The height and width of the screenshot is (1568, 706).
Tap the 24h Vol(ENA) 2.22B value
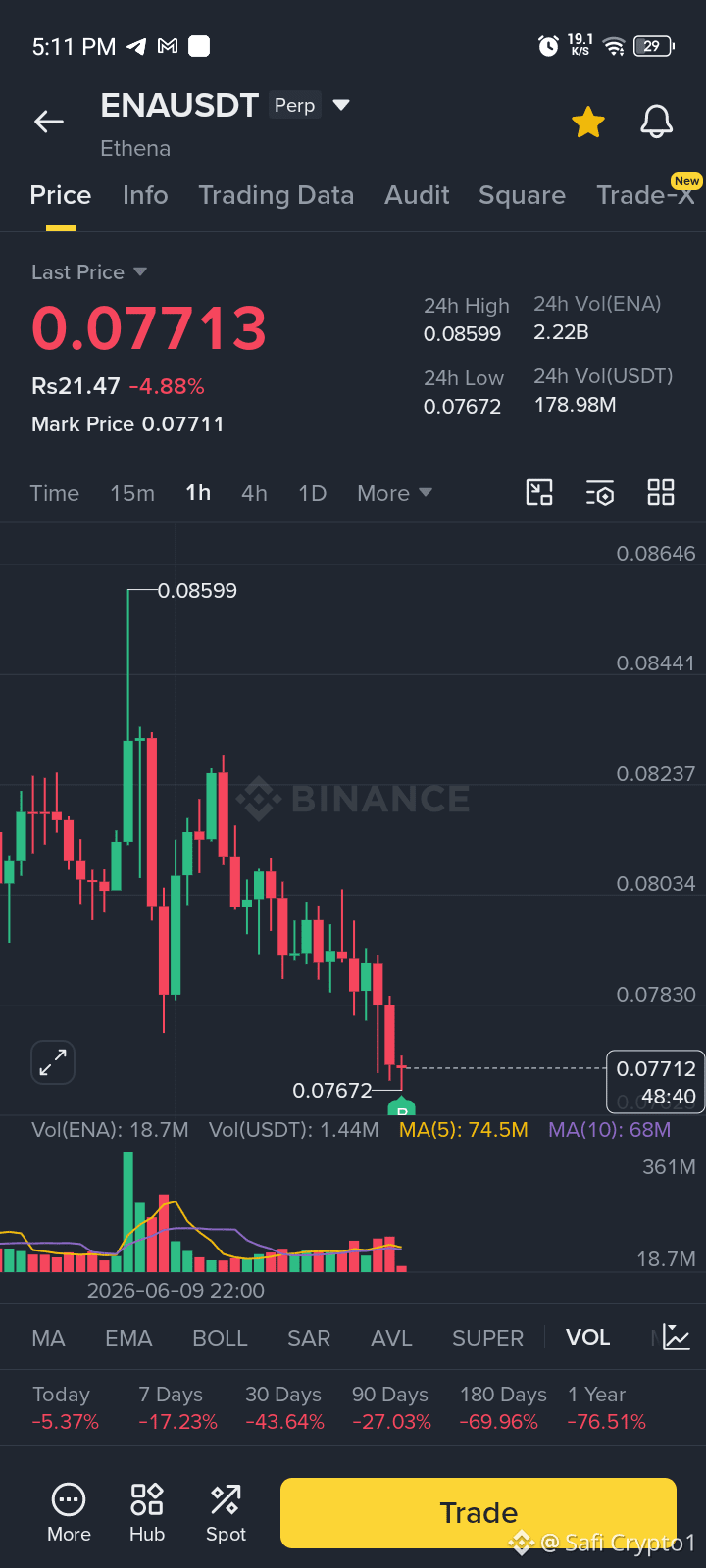[561, 332]
